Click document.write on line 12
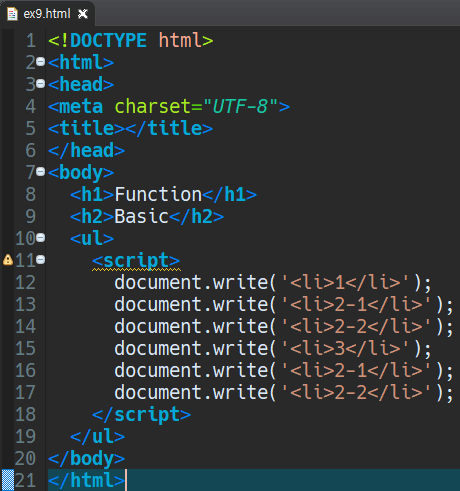 [x=191, y=283]
